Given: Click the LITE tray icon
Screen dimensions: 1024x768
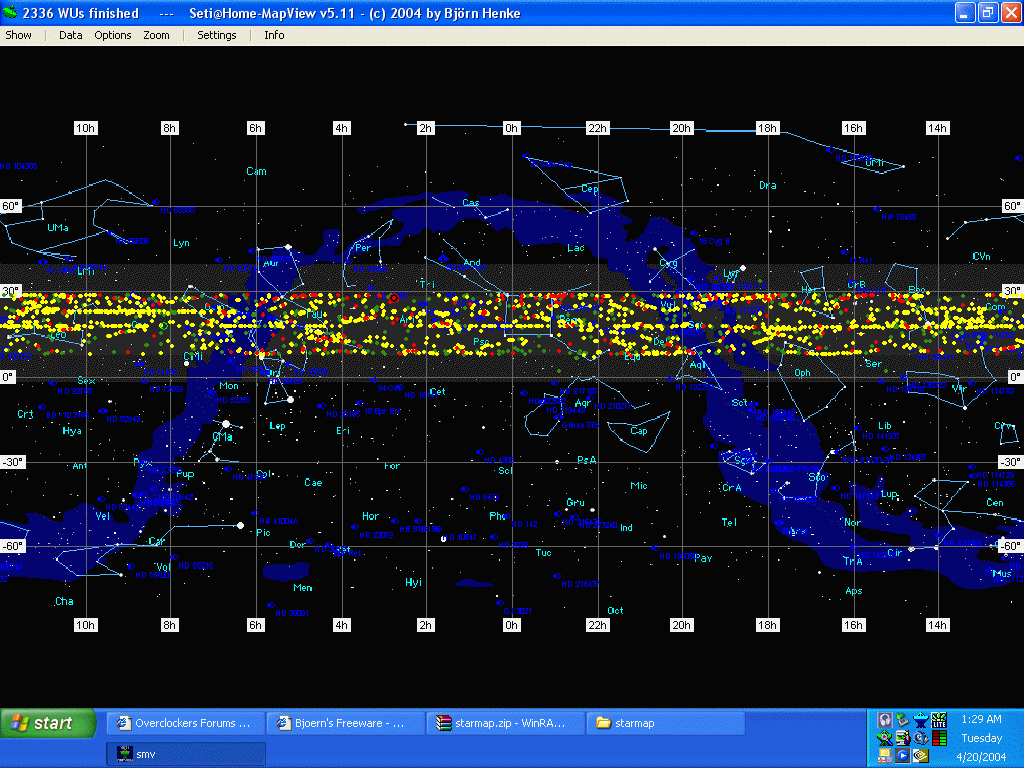Looking at the screenshot, I should click(939, 720).
